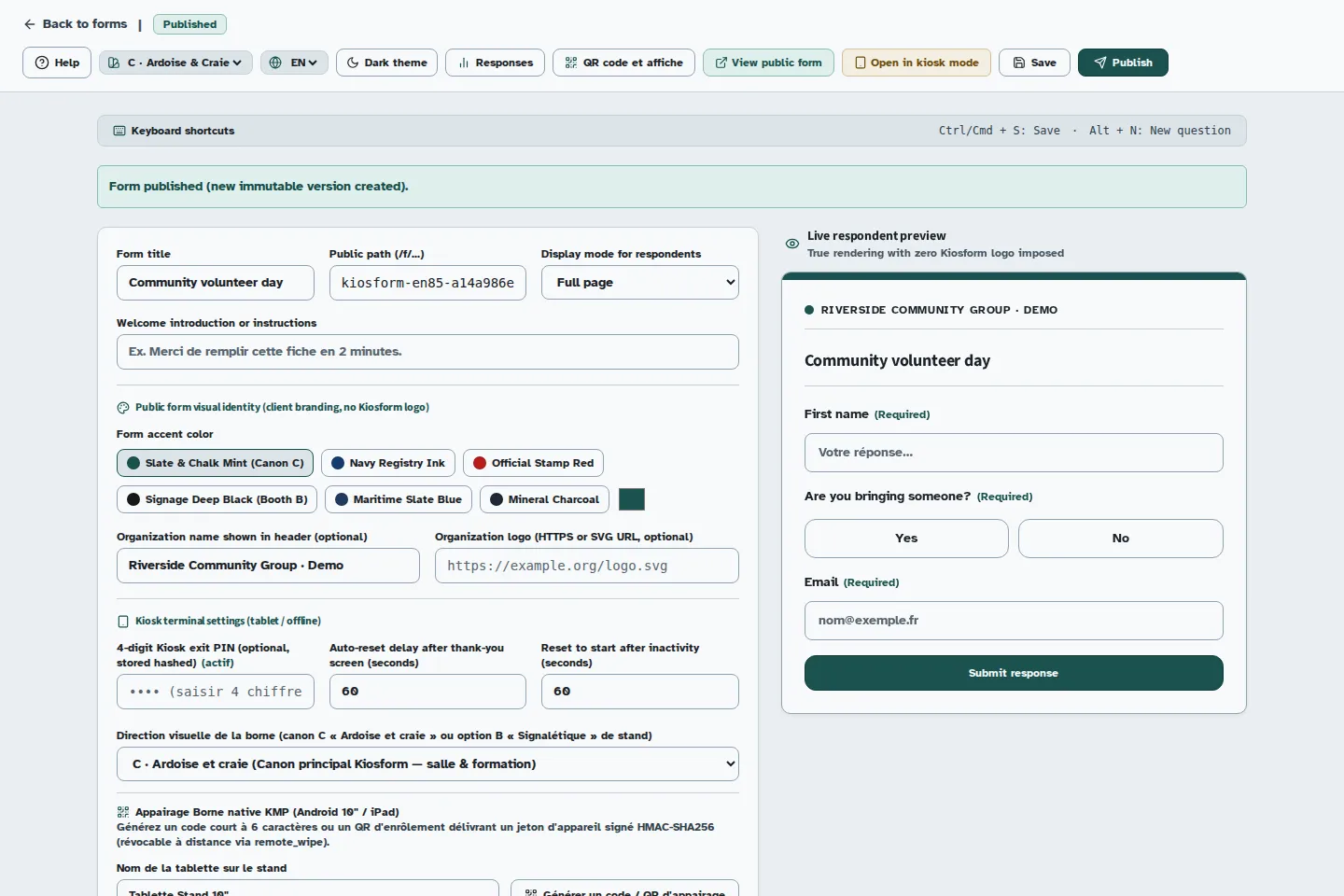This screenshot has height=896, width=1344.
Task: Click the RIVERSIDE COMMUNITY GROUP · DEMO preview header
Action: pos(939,310)
